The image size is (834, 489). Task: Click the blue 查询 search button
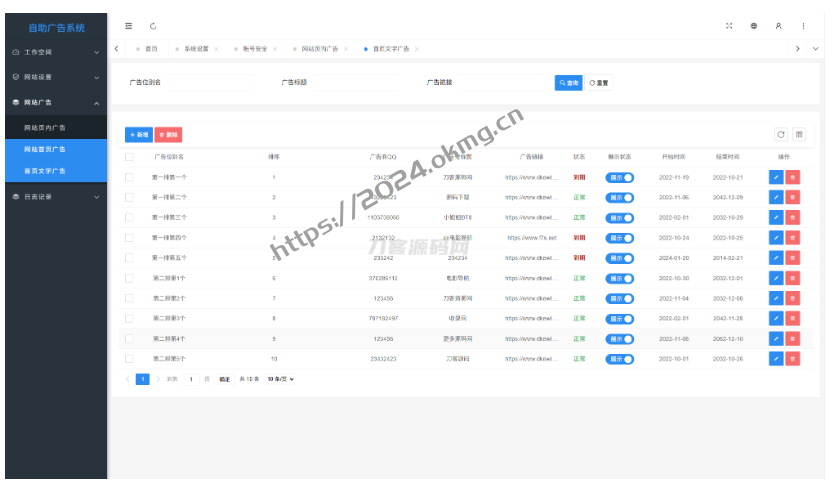click(x=569, y=83)
